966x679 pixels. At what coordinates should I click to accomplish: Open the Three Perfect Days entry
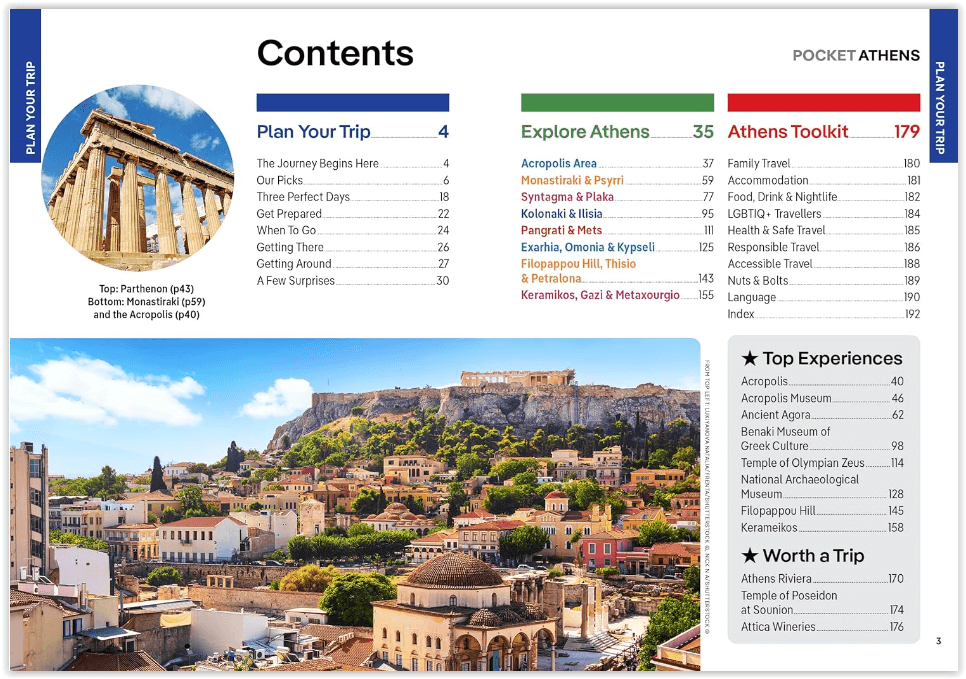tap(303, 197)
